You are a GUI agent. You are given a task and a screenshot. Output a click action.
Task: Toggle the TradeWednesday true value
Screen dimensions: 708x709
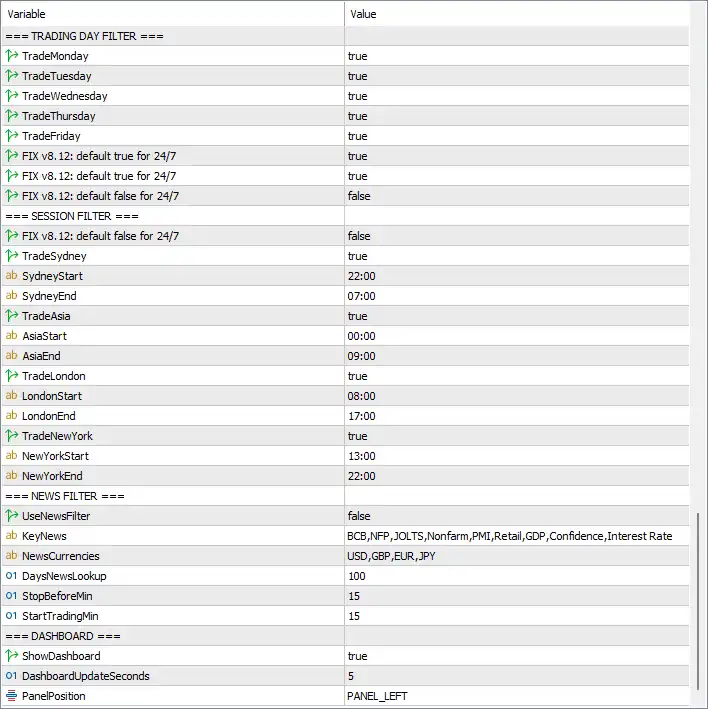tap(517, 96)
